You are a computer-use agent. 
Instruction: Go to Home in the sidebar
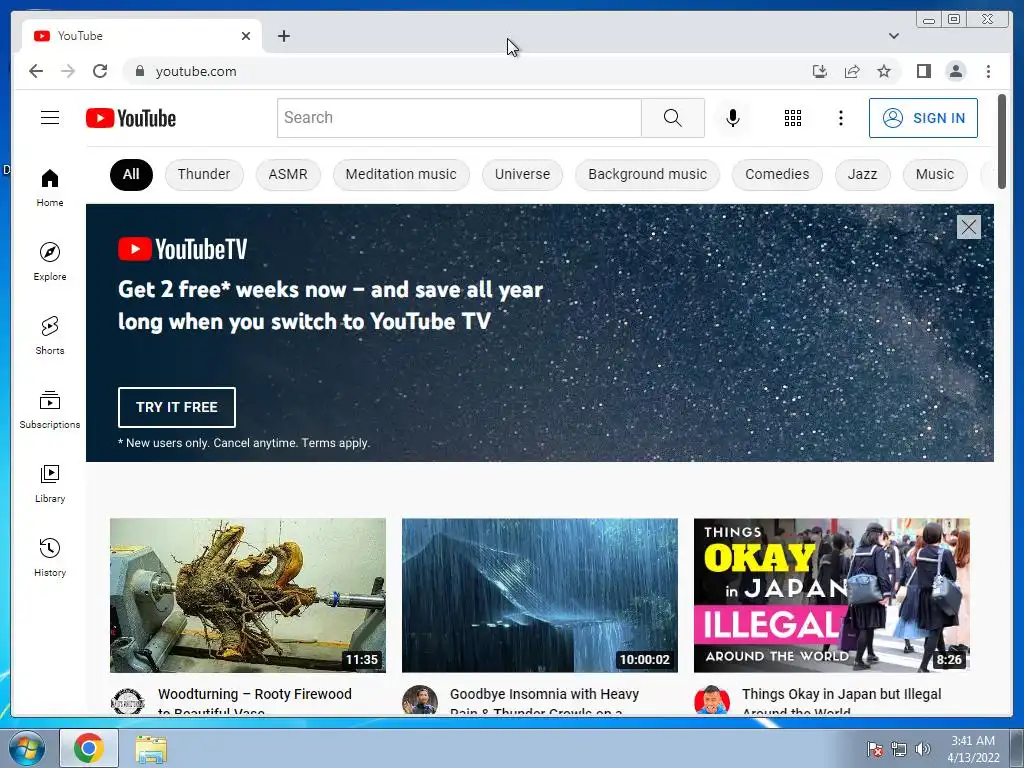coord(50,188)
